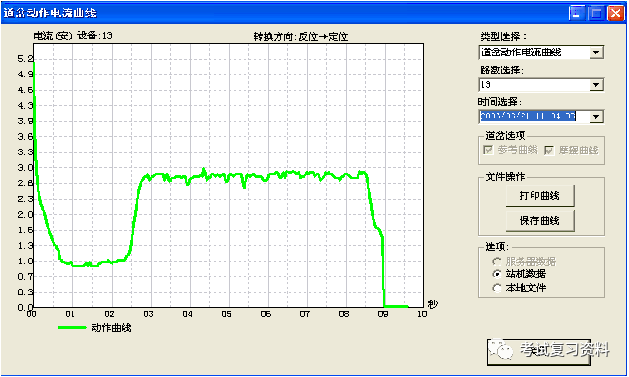Click the 电流(安) 设备:13 label

(x=73, y=36)
